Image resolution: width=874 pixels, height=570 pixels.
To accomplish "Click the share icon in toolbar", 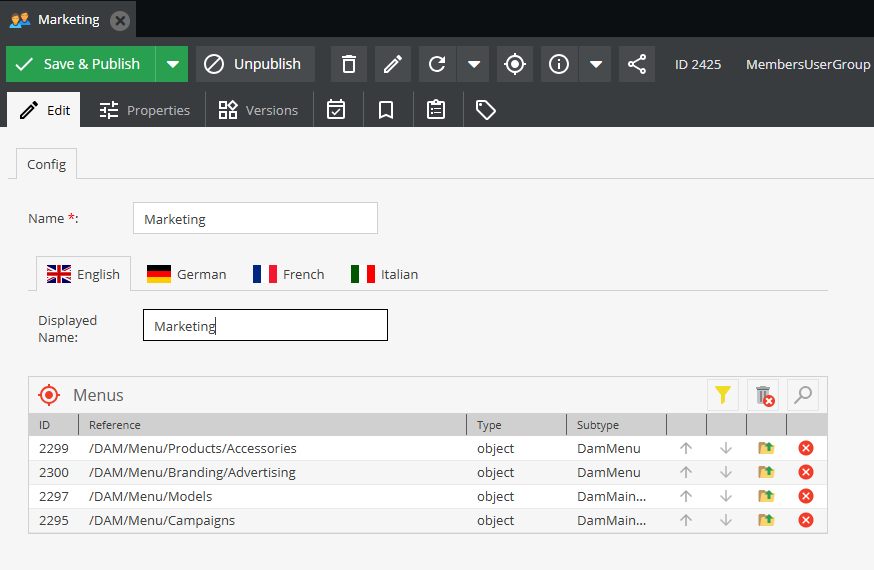I will (637, 64).
